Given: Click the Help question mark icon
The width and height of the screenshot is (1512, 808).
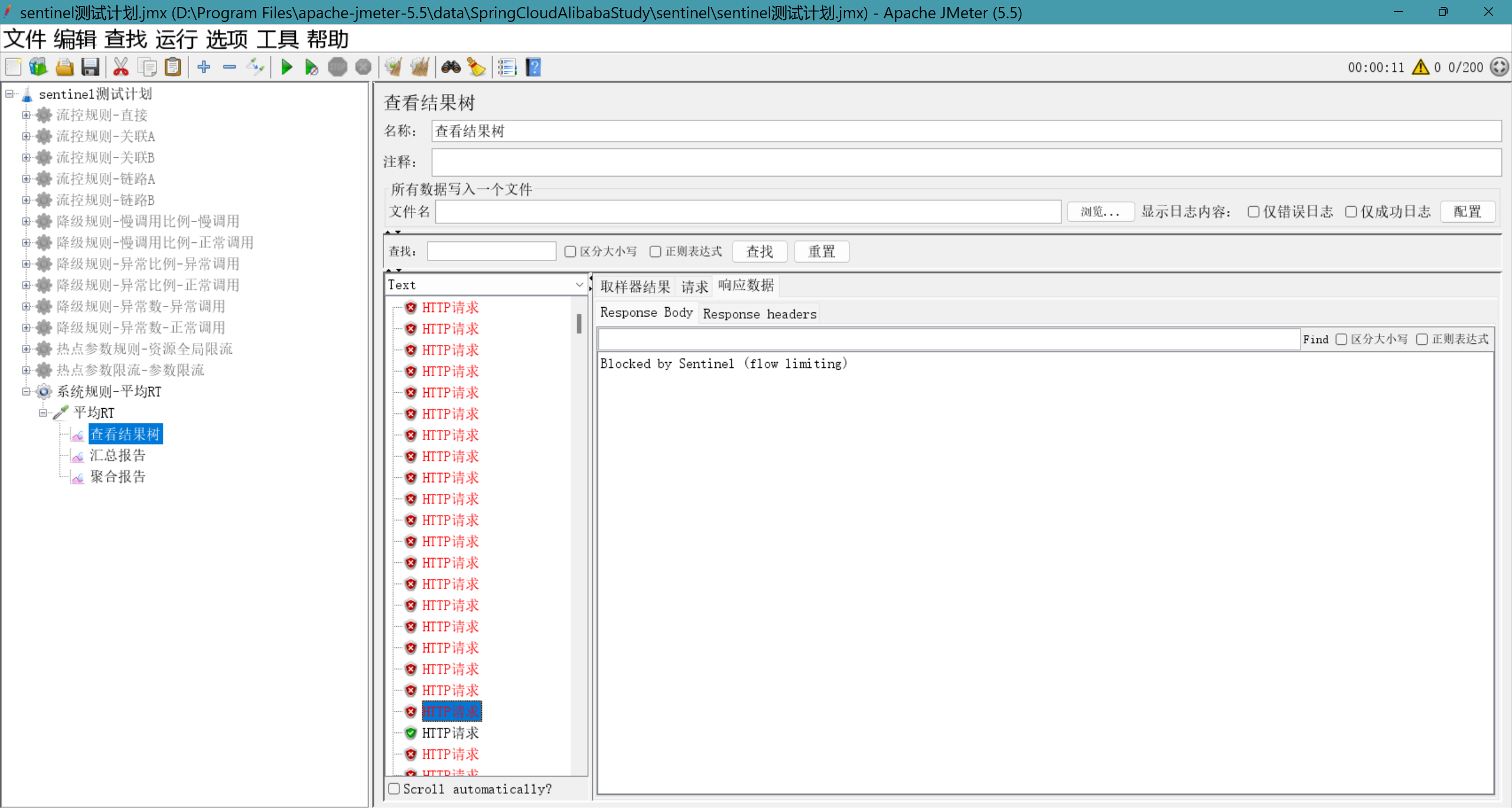Looking at the screenshot, I should coord(533,67).
